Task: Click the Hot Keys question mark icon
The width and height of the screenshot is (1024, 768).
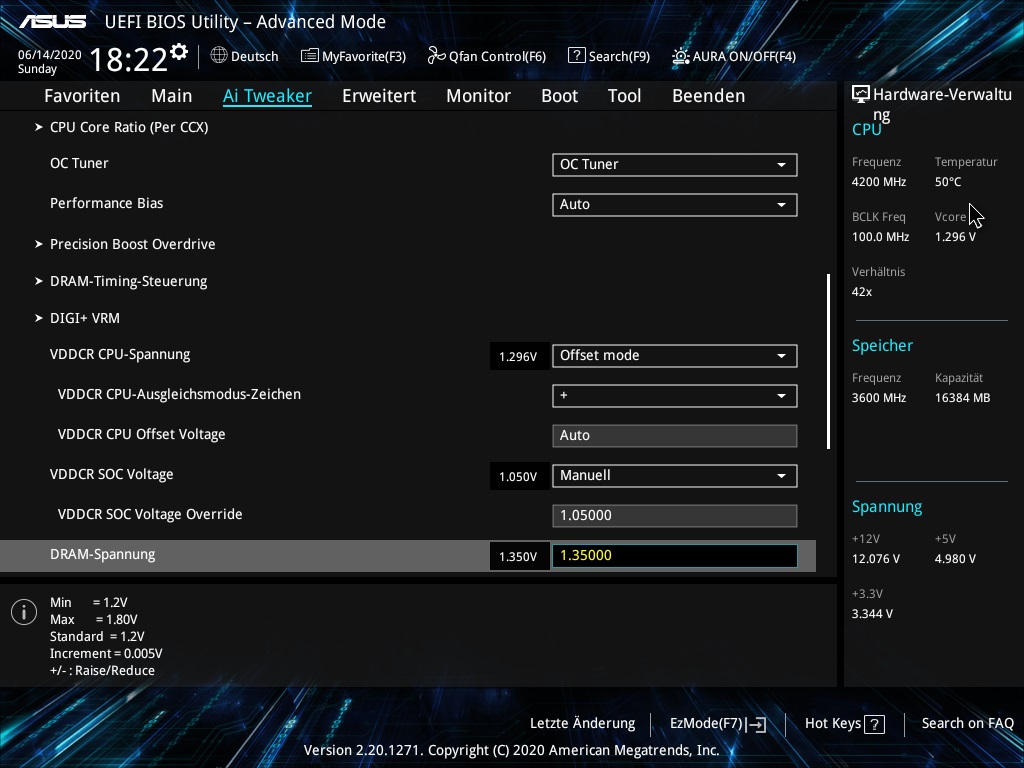Action: pos(874,724)
